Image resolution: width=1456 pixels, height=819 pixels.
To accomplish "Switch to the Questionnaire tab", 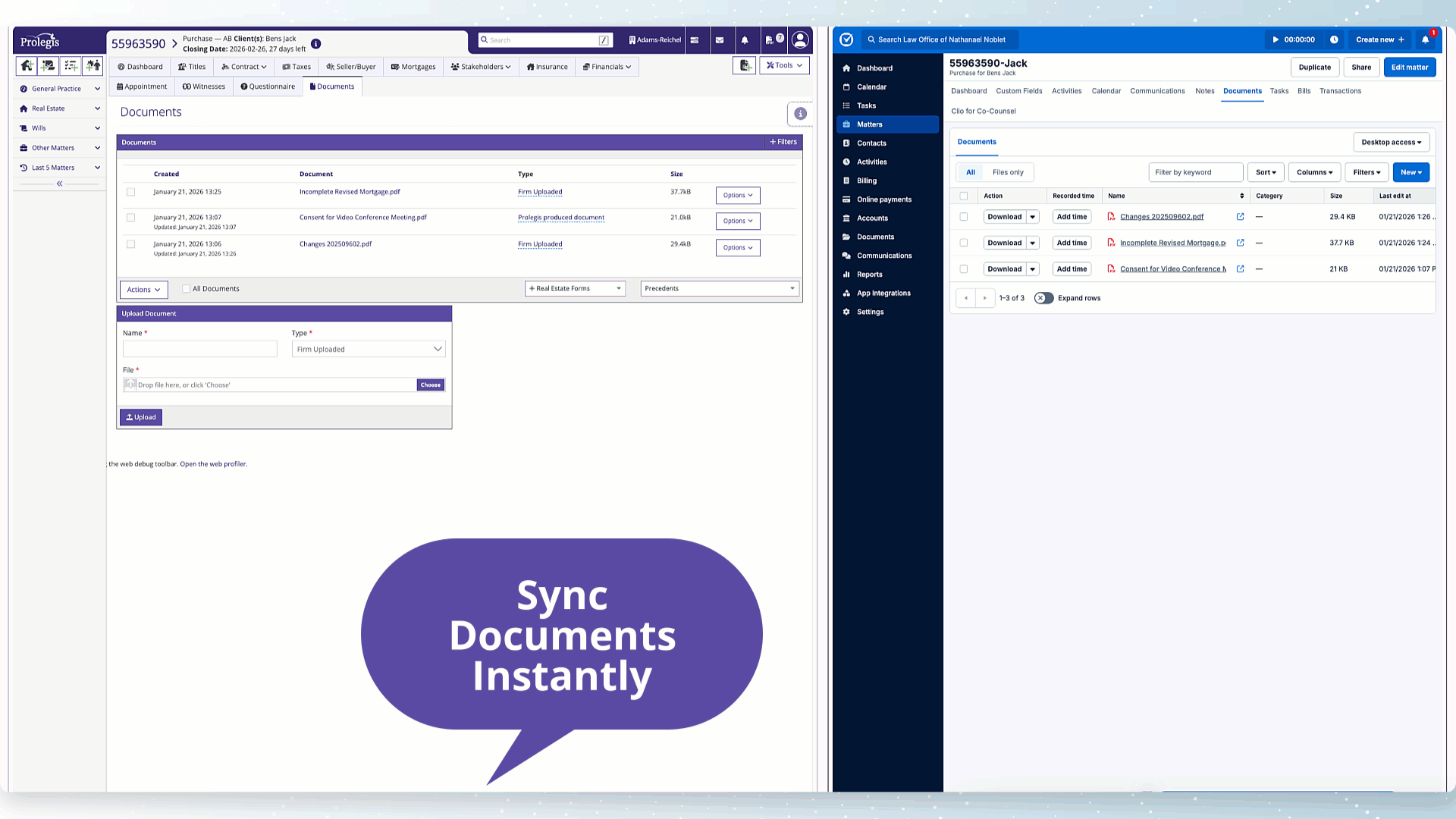I will click(268, 86).
